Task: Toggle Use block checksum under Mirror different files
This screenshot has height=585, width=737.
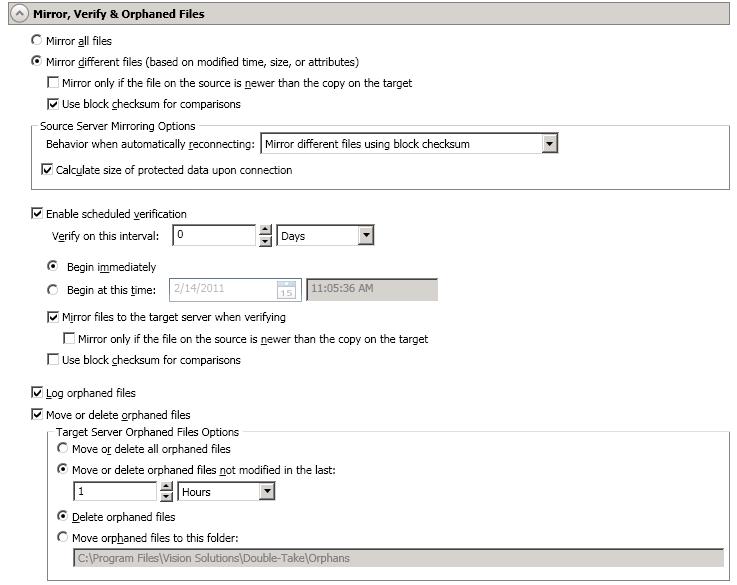Action: [x=53, y=104]
